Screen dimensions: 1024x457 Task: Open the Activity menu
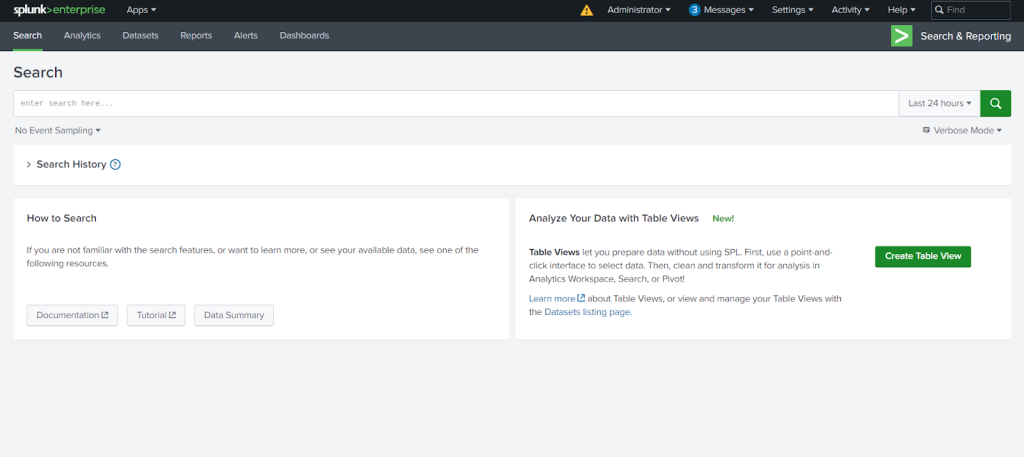click(x=850, y=10)
